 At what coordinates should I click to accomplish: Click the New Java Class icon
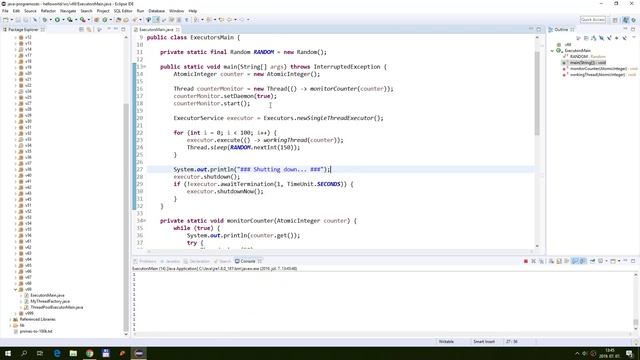(105, 20)
